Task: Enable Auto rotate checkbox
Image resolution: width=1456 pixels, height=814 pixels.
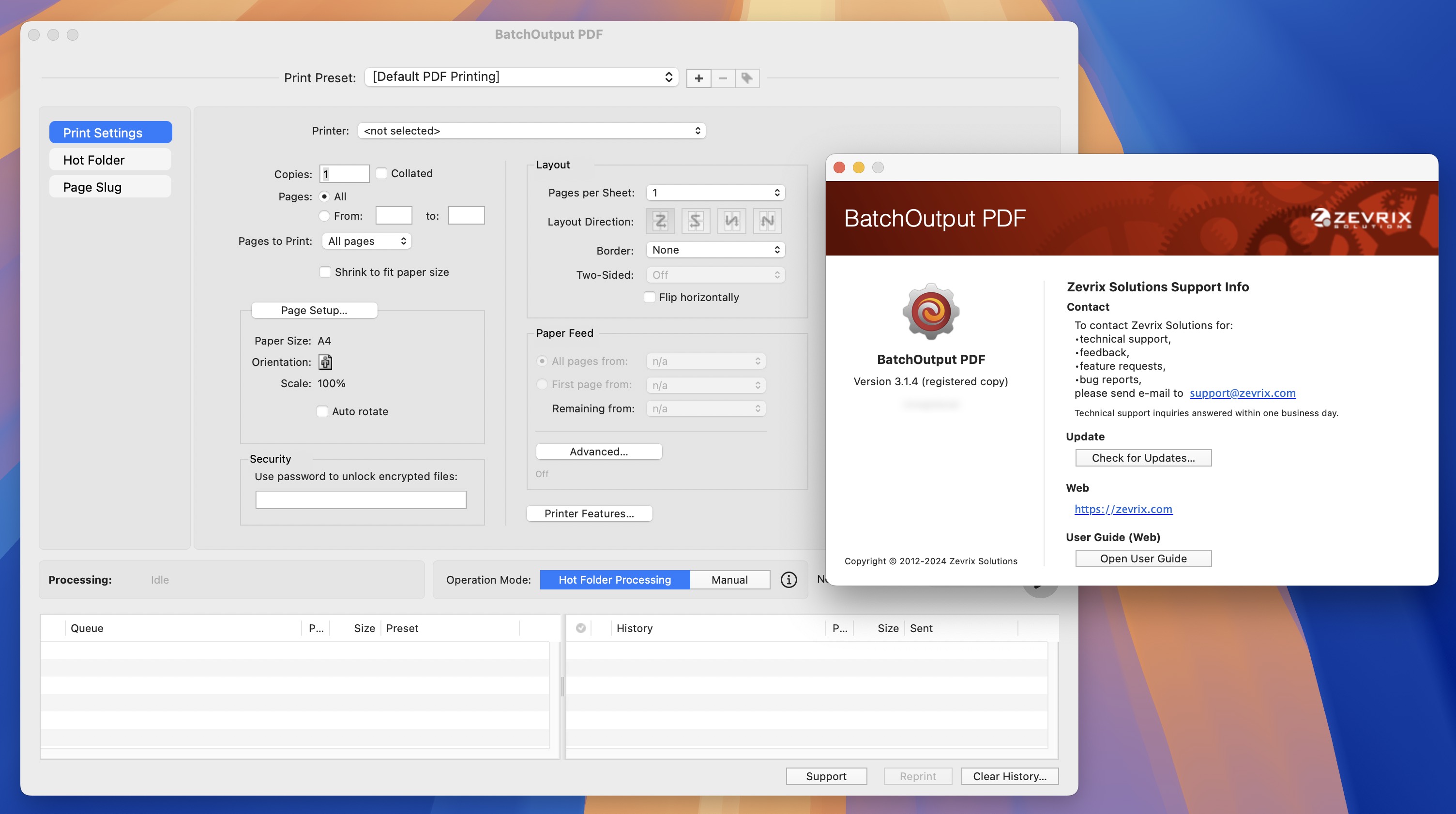Action: click(x=322, y=410)
